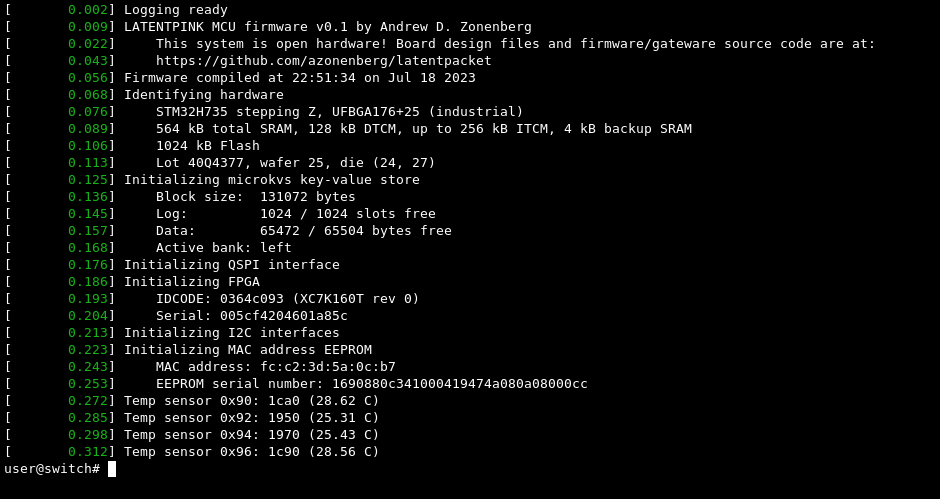
Task: Click Temp sensor 0x92 reading line
Action: [252, 417]
